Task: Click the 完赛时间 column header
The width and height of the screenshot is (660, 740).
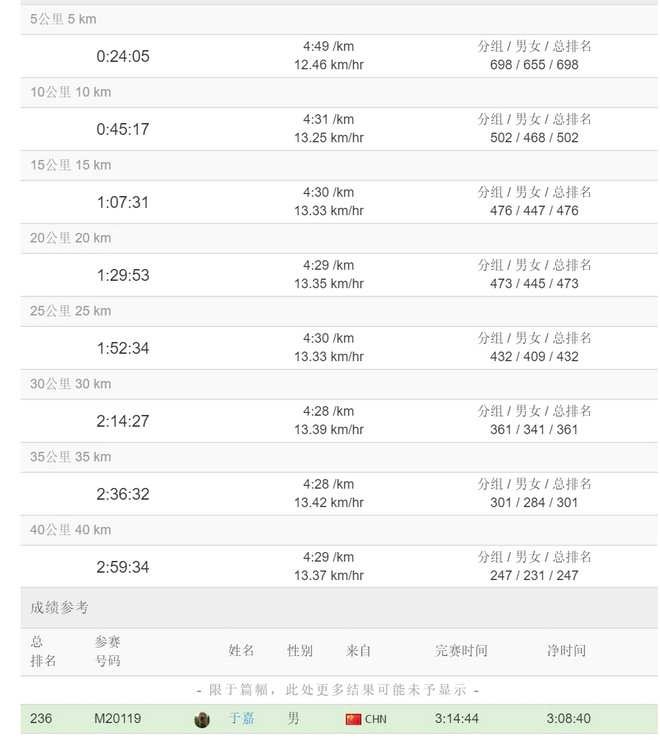Action: coord(461,650)
